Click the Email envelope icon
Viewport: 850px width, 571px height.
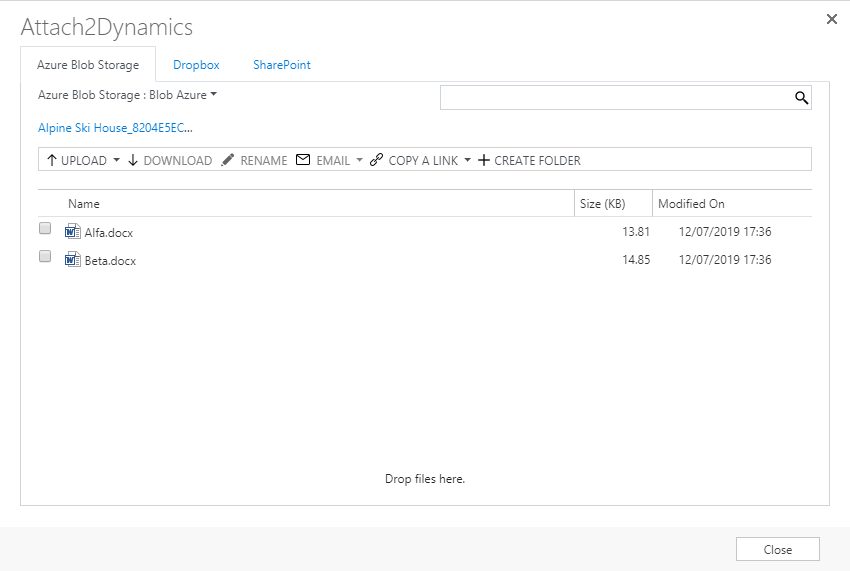pyautogui.click(x=303, y=159)
